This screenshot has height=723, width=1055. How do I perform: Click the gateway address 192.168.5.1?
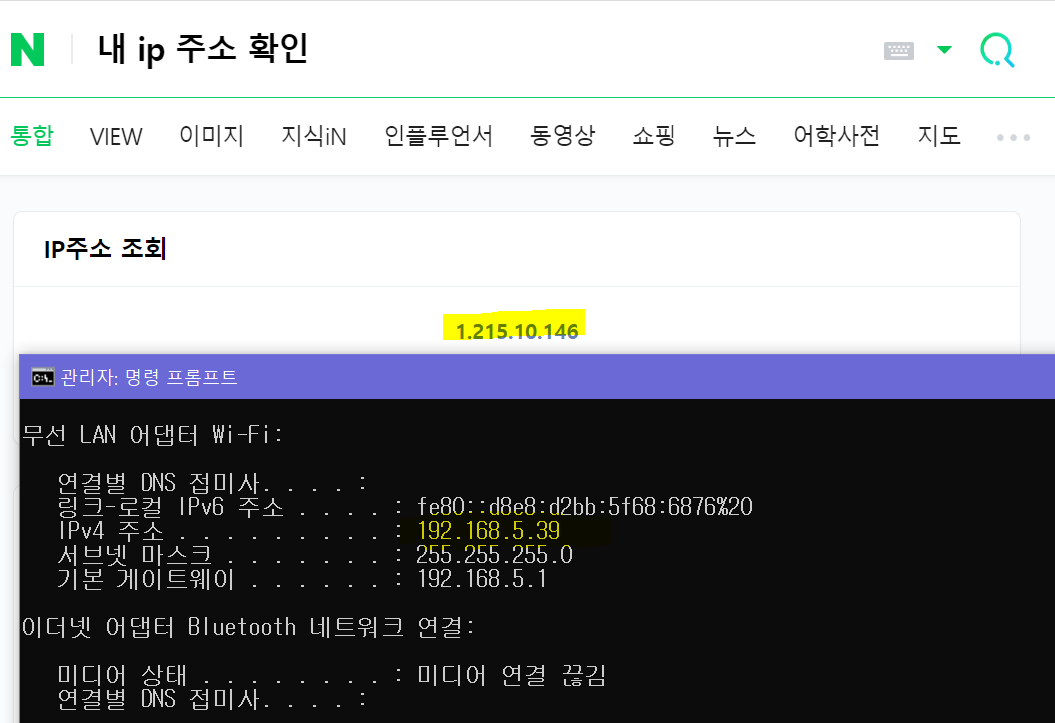[482, 579]
